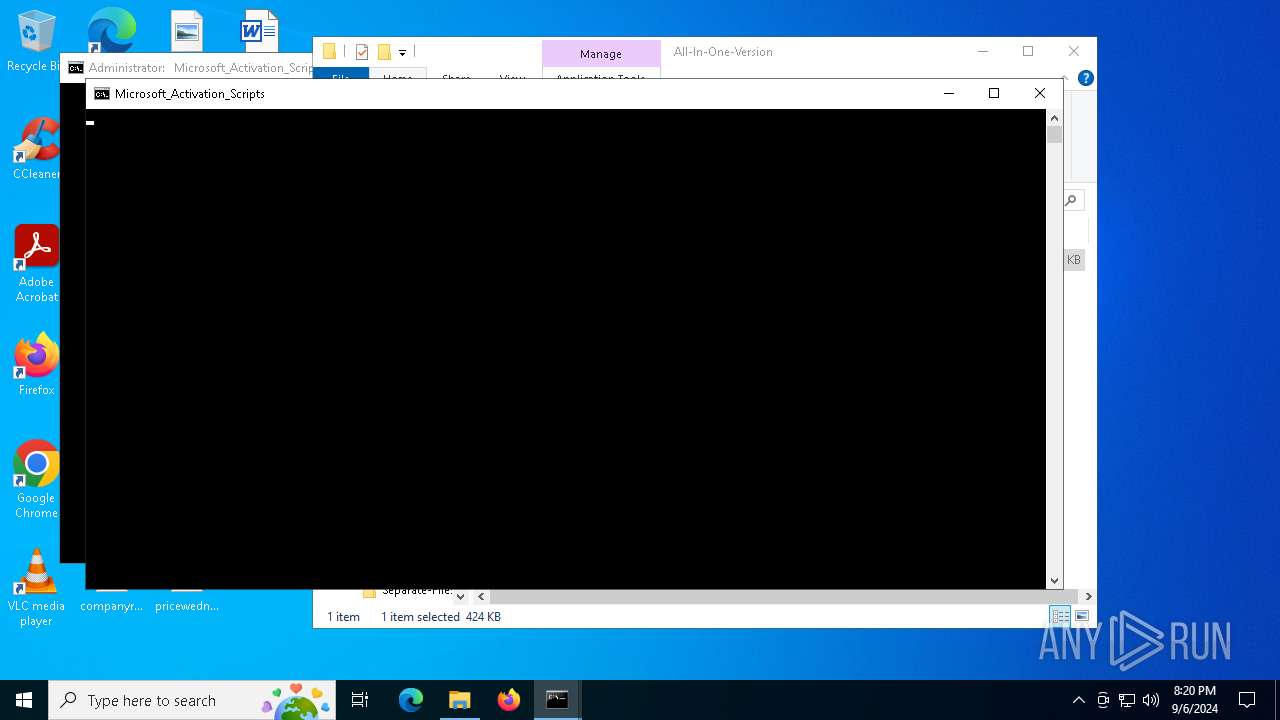The image size is (1280, 720).
Task: Open the Windows Start menu
Action: [24, 700]
